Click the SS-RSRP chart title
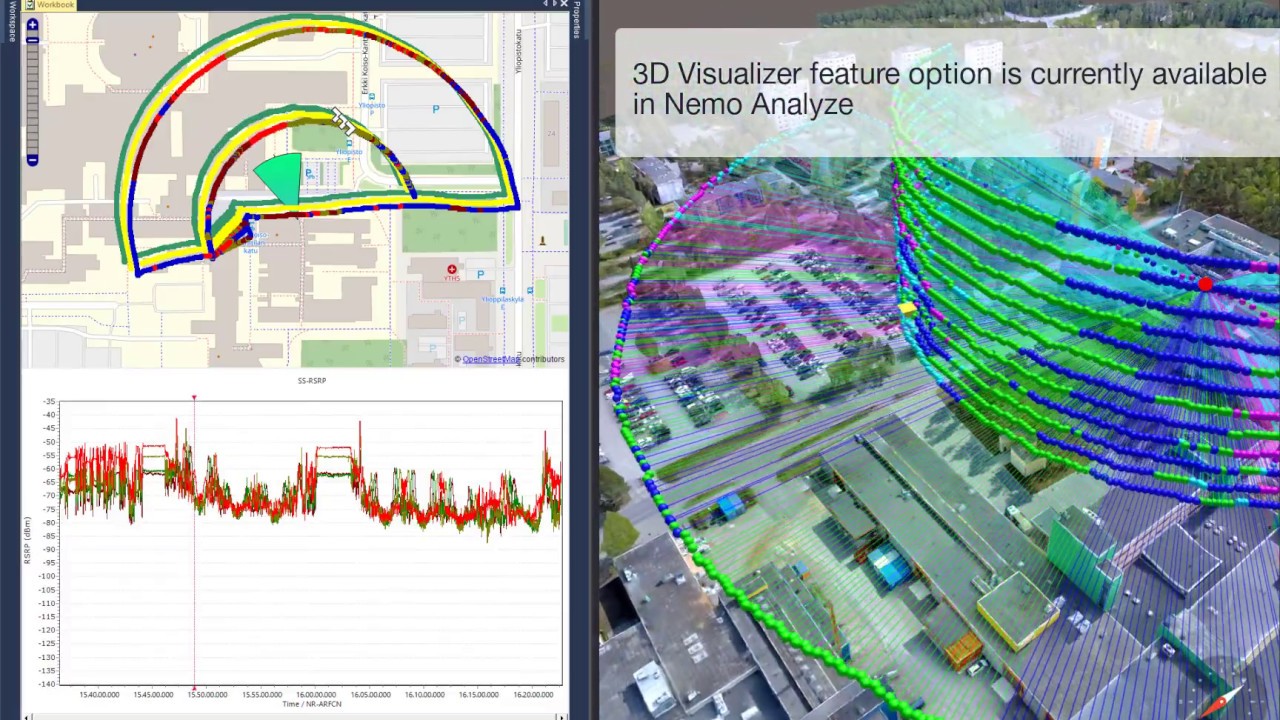This screenshot has height=720, width=1280. click(312, 381)
